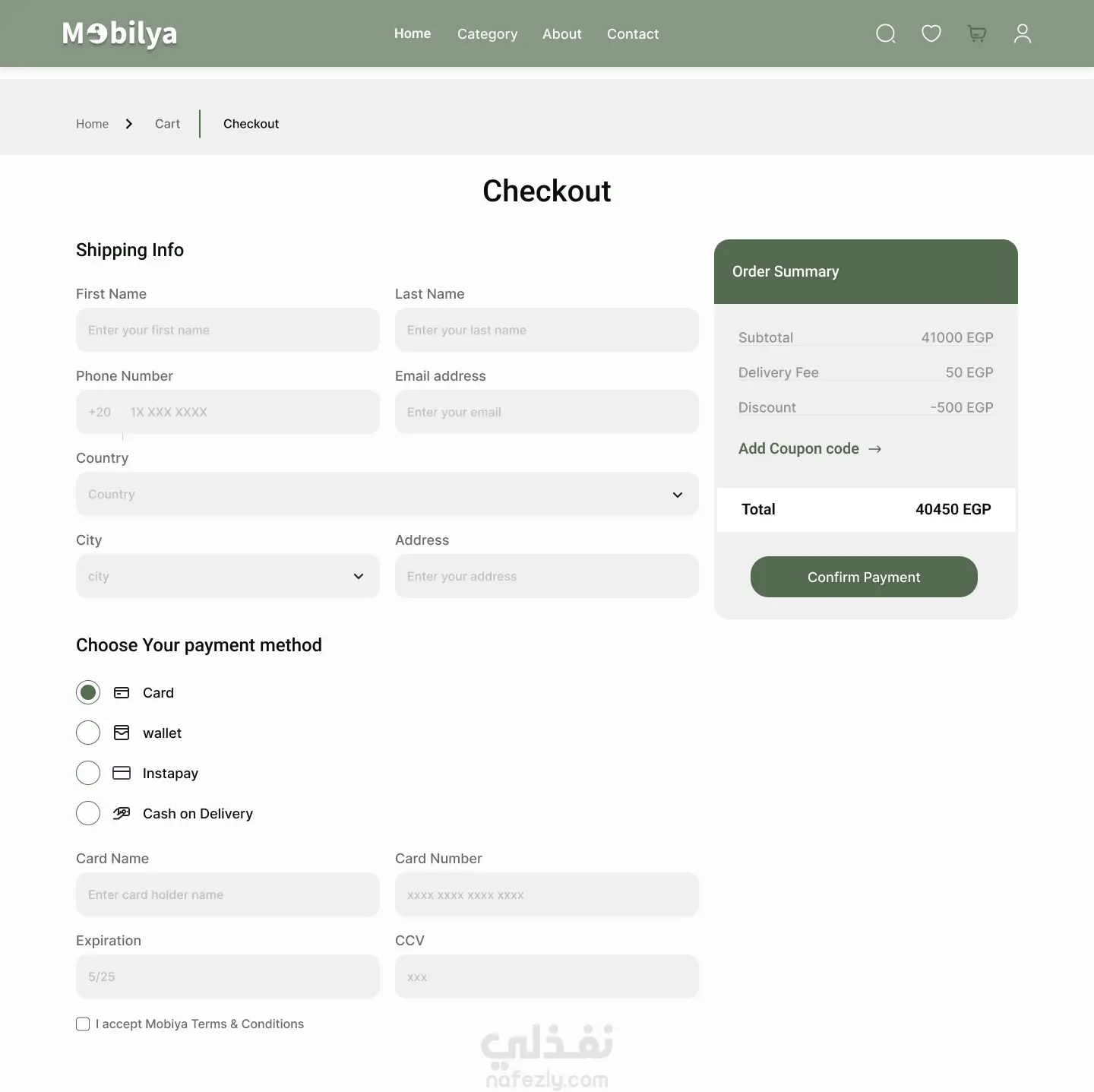The height and width of the screenshot is (1092, 1094).
Task: Click the Total amount 40450 EGP
Action: coord(953,509)
